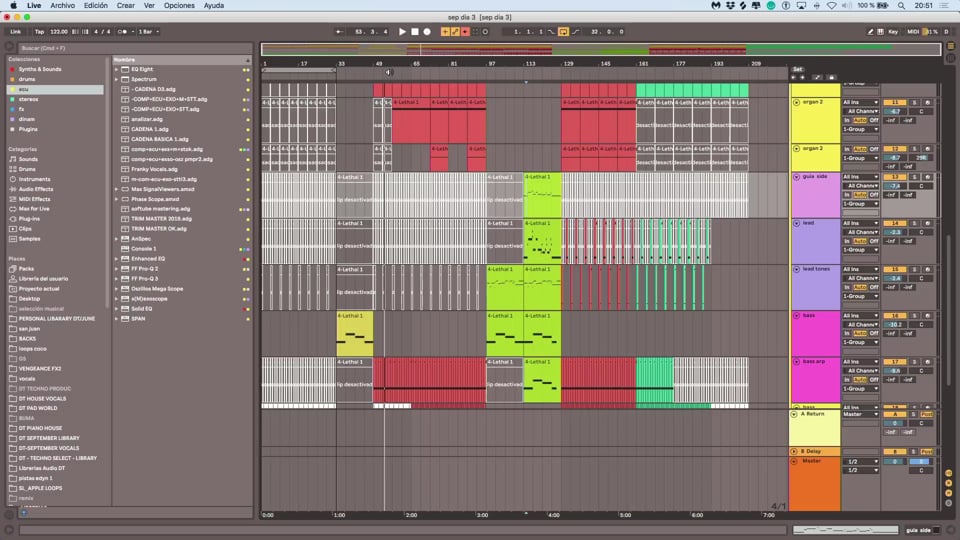960x540 pixels.
Task: Go to next locator arrow
Action: pyautogui.click(x=802, y=77)
